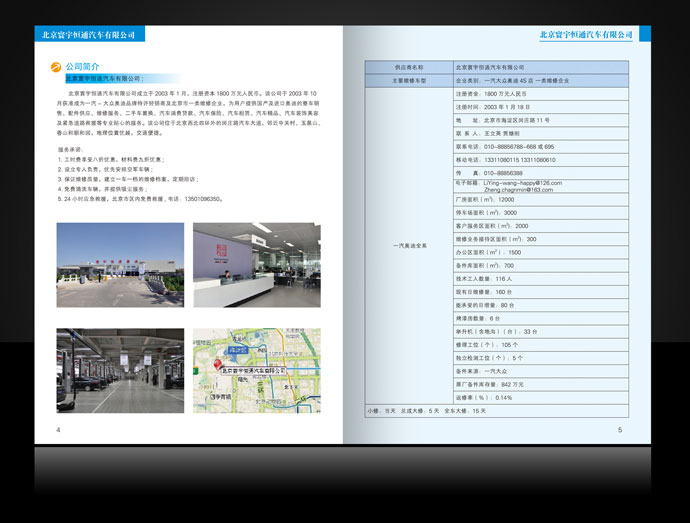Click service promise item 1 about 工时费
The width and height of the screenshot is (690, 523).
coord(111,159)
